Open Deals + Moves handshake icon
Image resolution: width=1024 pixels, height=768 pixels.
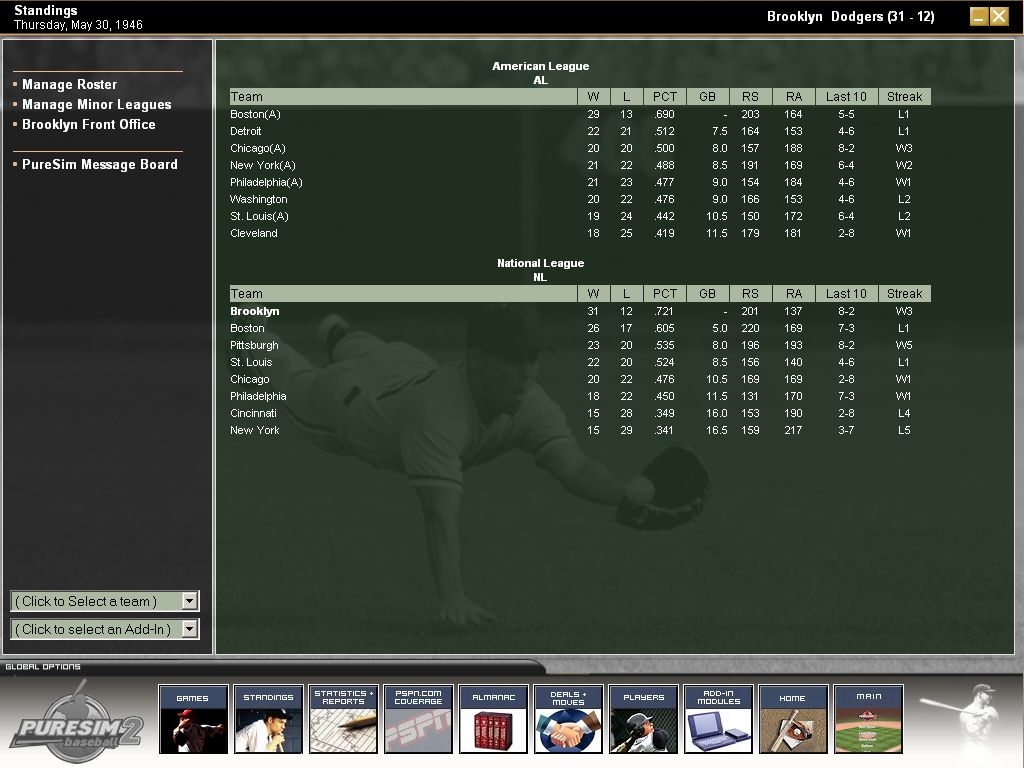click(x=568, y=718)
